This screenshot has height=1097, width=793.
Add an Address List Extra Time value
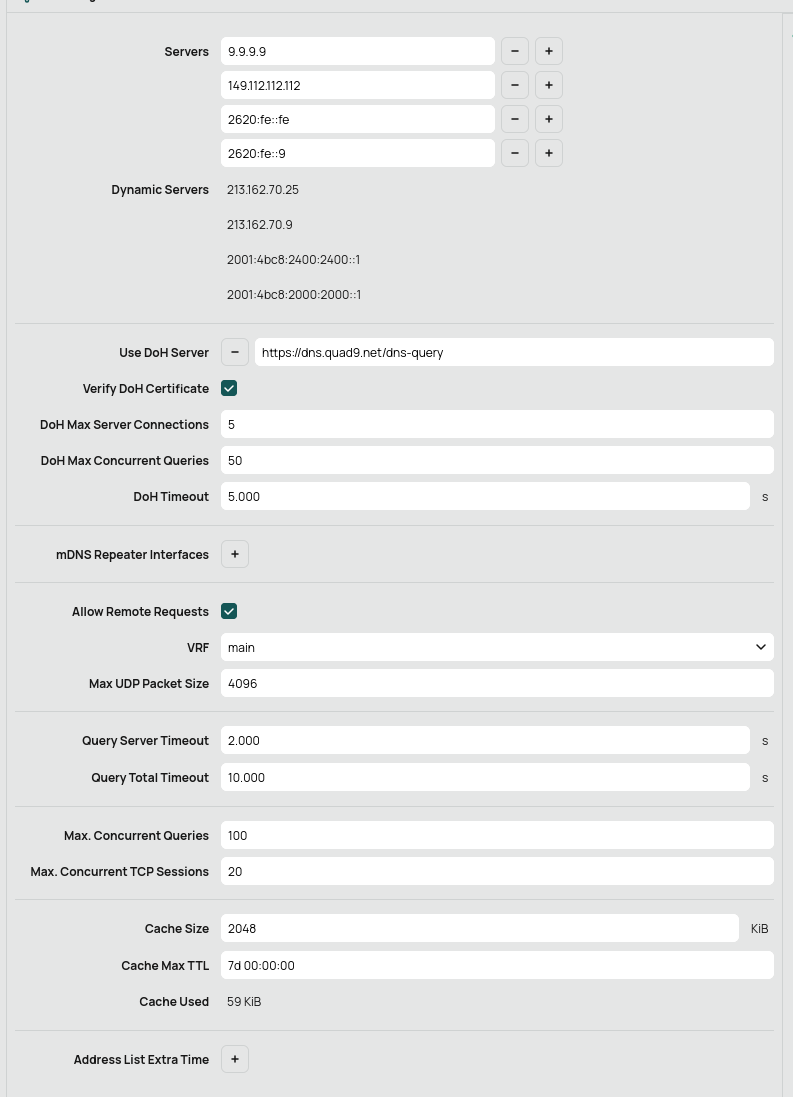[235, 1059]
